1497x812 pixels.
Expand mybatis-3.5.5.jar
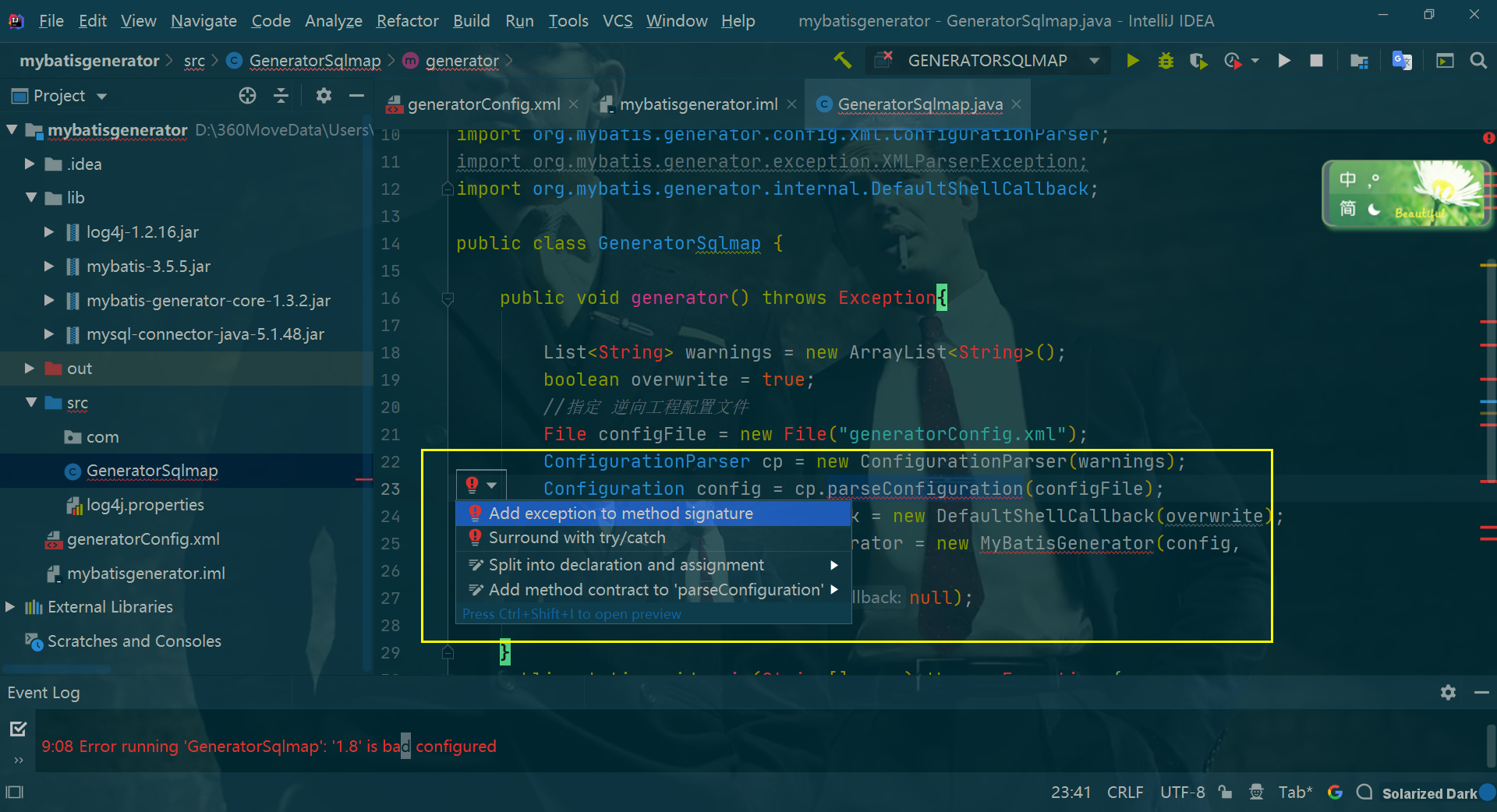pos(49,266)
